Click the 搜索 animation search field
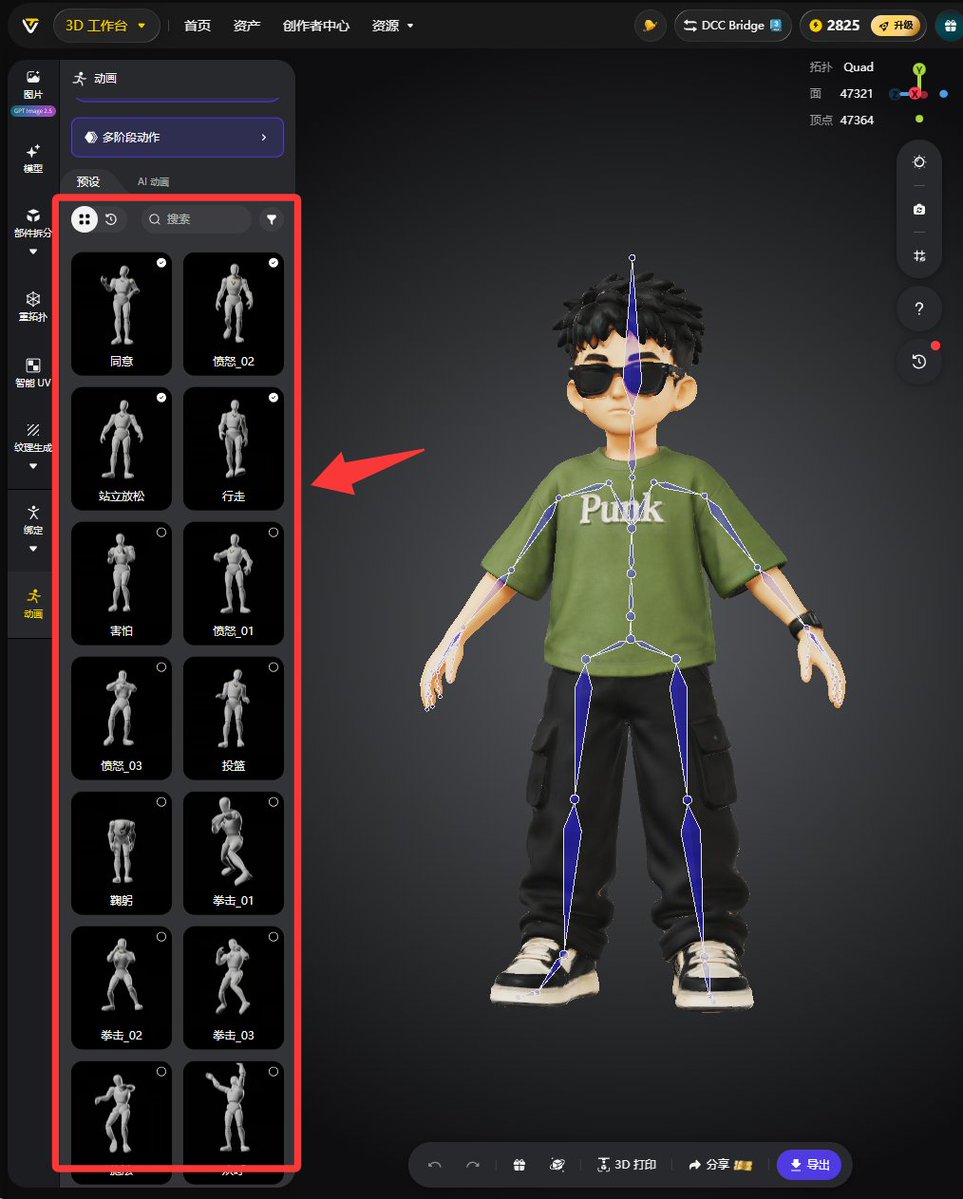This screenshot has height=1199, width=963. click(x=197, y=219)
